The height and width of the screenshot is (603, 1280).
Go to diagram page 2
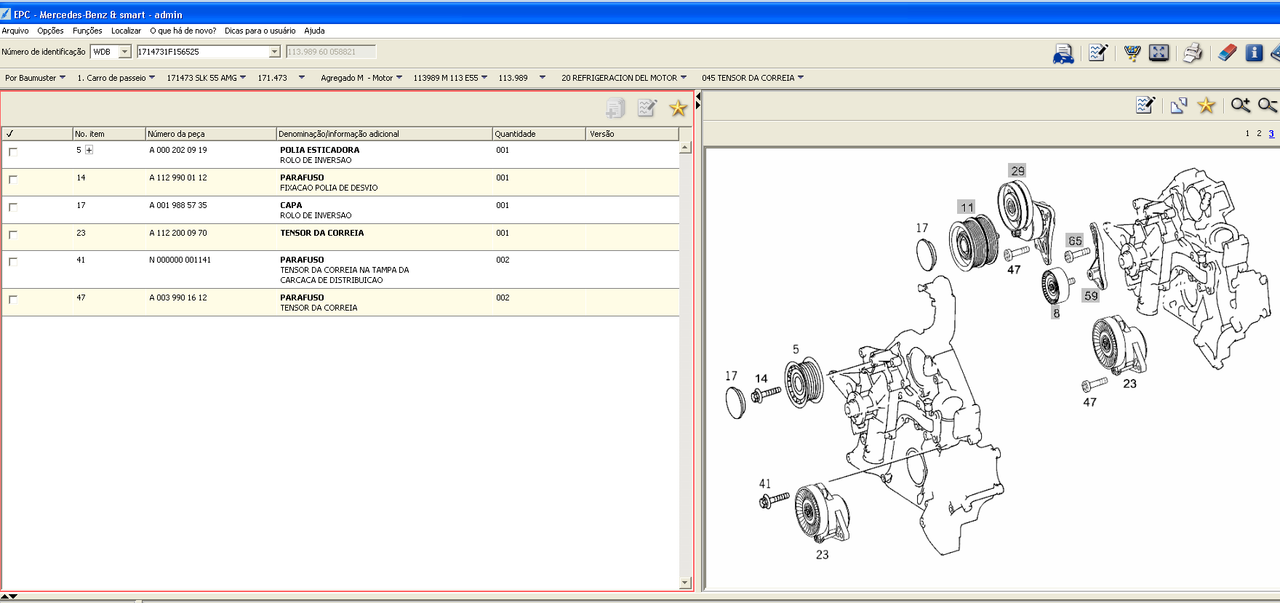click(x=1259, y=133)
